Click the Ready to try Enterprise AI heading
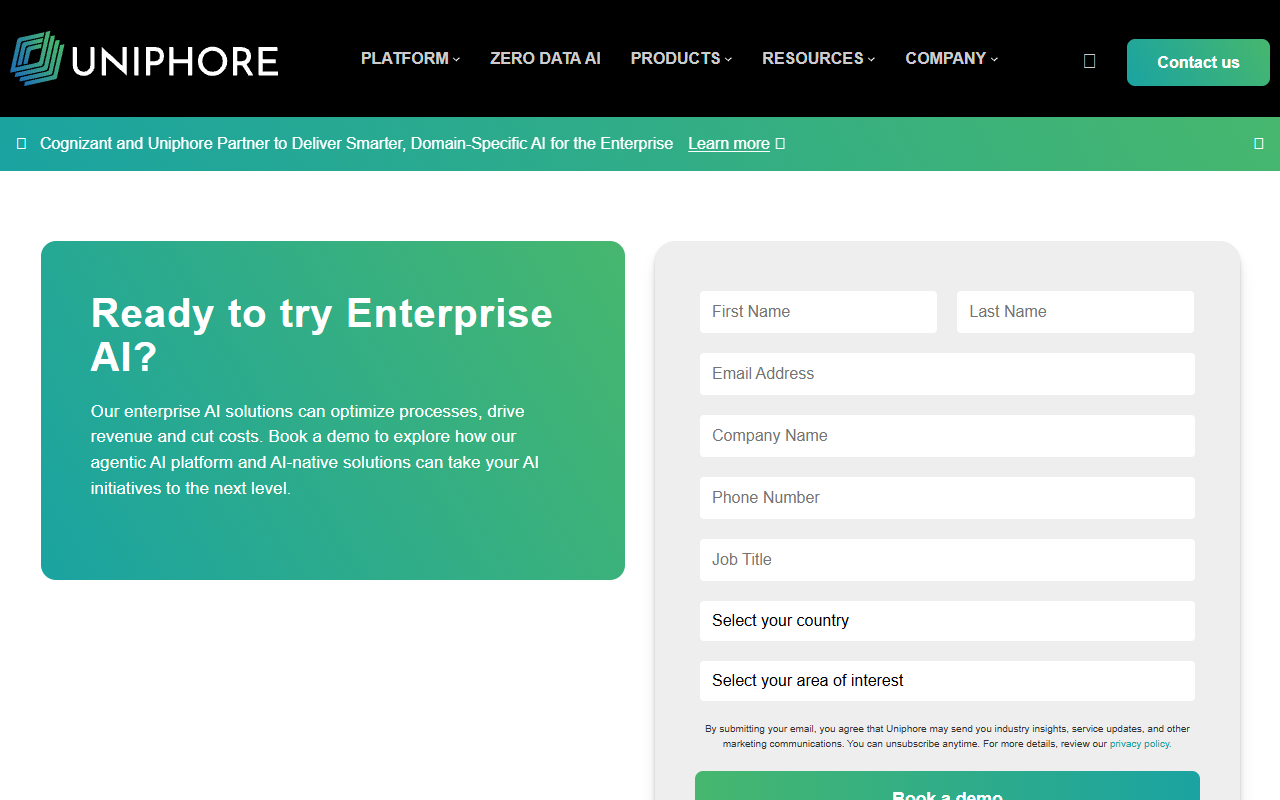 point(321,334)
